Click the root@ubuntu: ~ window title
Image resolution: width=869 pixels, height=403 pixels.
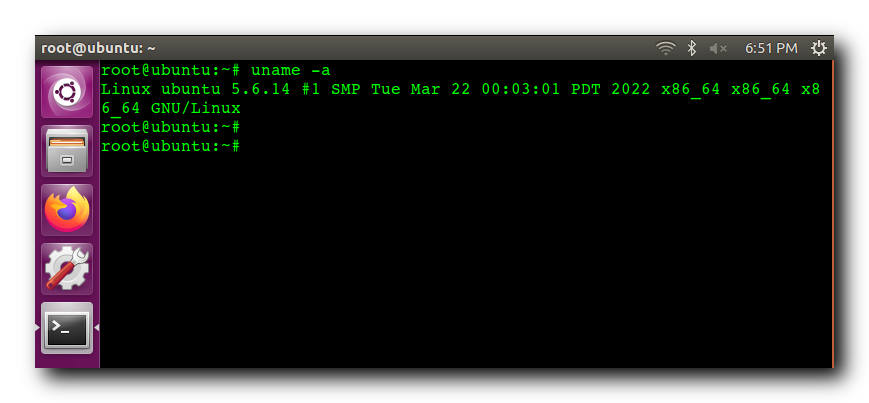coord(98,48)
